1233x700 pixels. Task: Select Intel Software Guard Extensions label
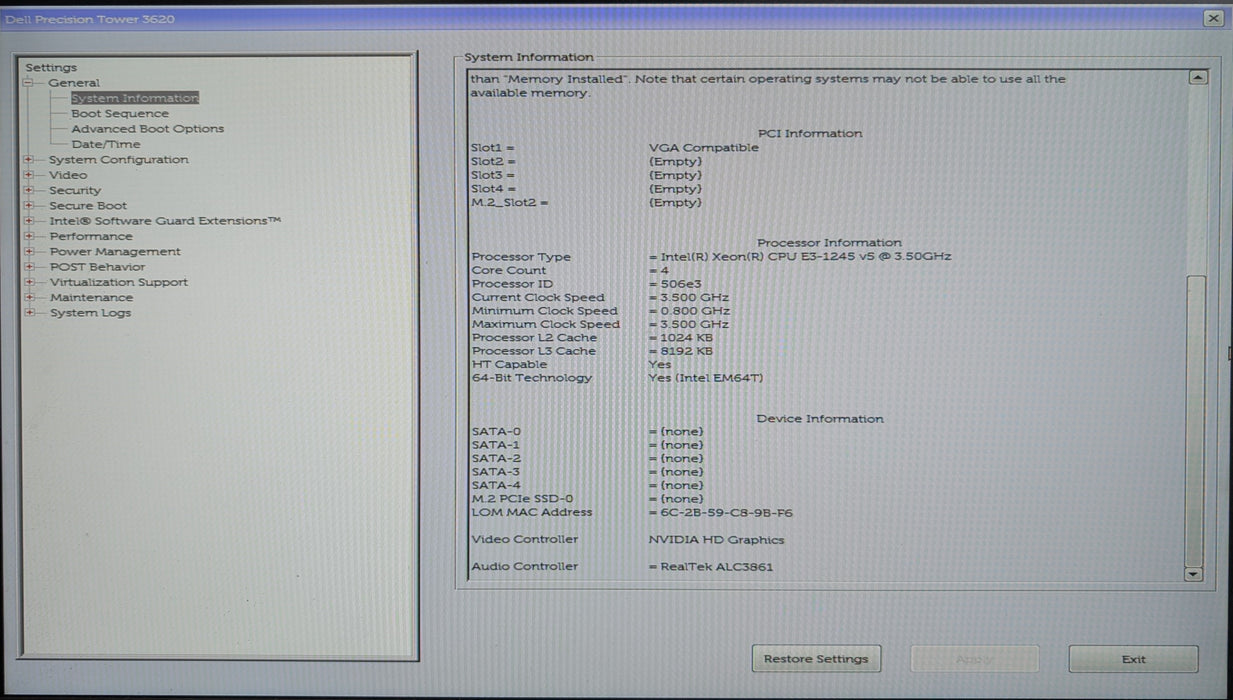(x=165, y=221)
